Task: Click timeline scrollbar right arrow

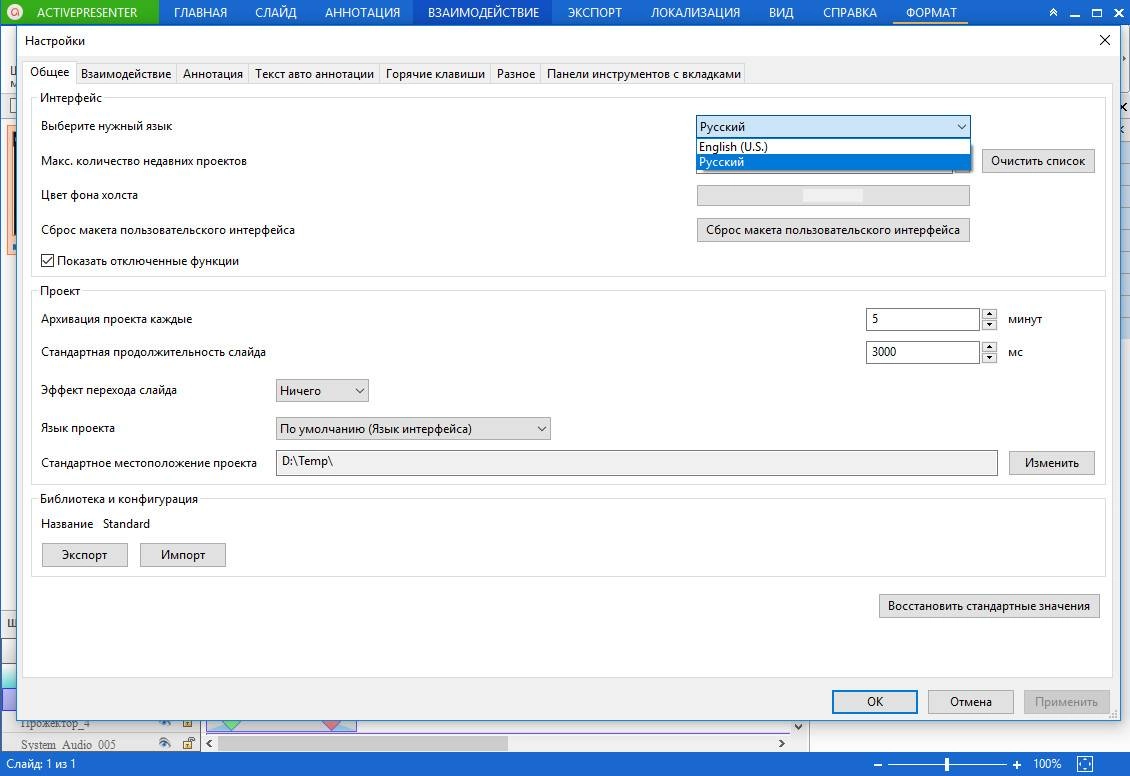Action: pyautogui.click(x=782, y=743)
